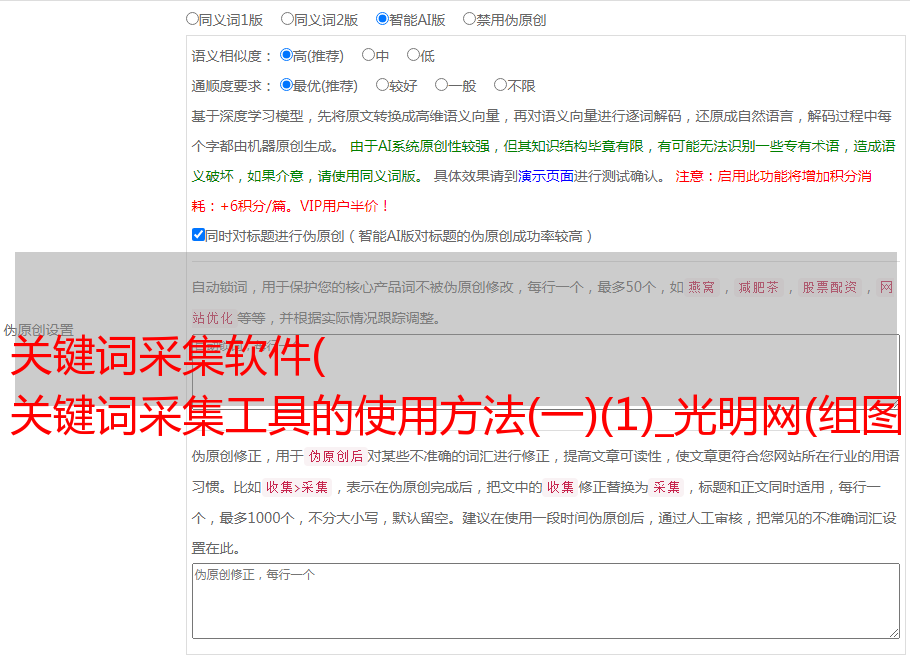
Task: Toggle 同时对标题进行伪原创 checkbox
Action: click(198, 235)
